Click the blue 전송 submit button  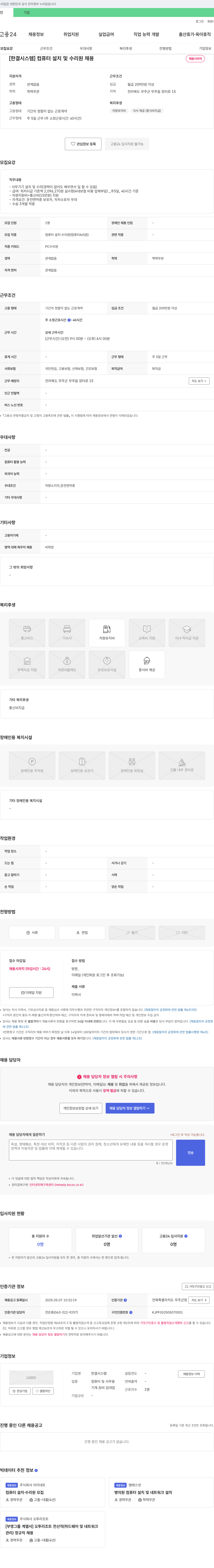[190, 1153]
